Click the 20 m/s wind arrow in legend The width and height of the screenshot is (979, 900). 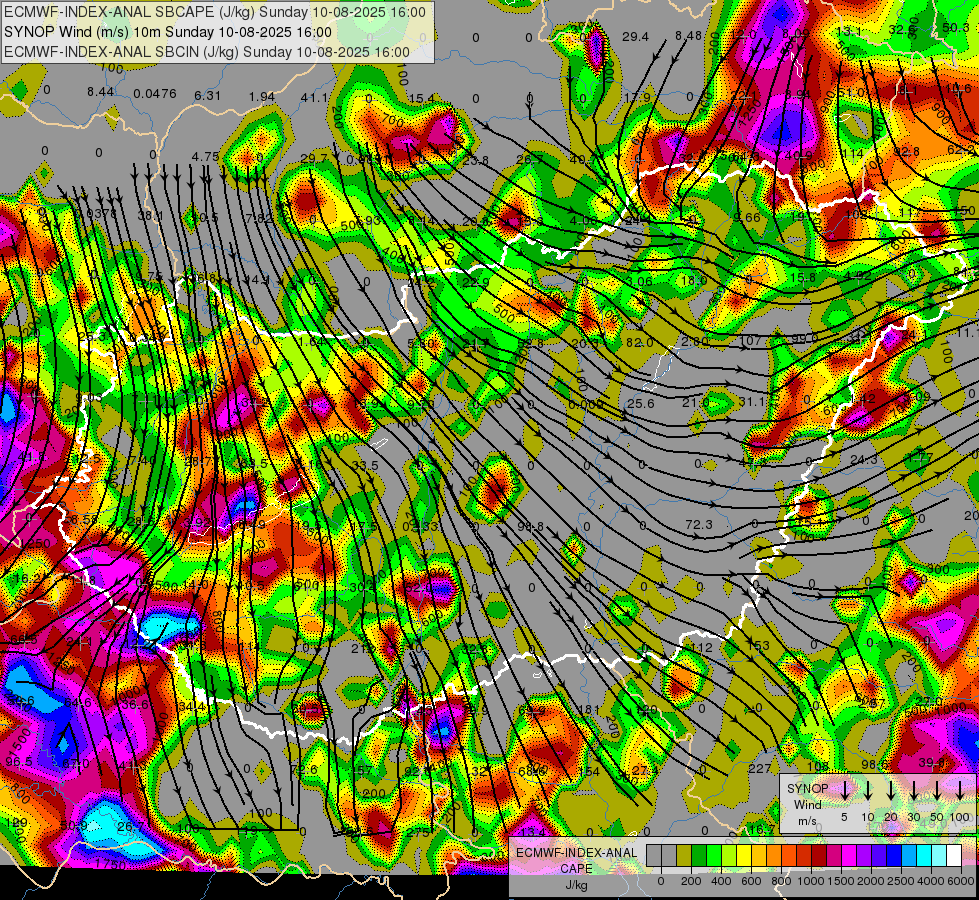(891, 791)
